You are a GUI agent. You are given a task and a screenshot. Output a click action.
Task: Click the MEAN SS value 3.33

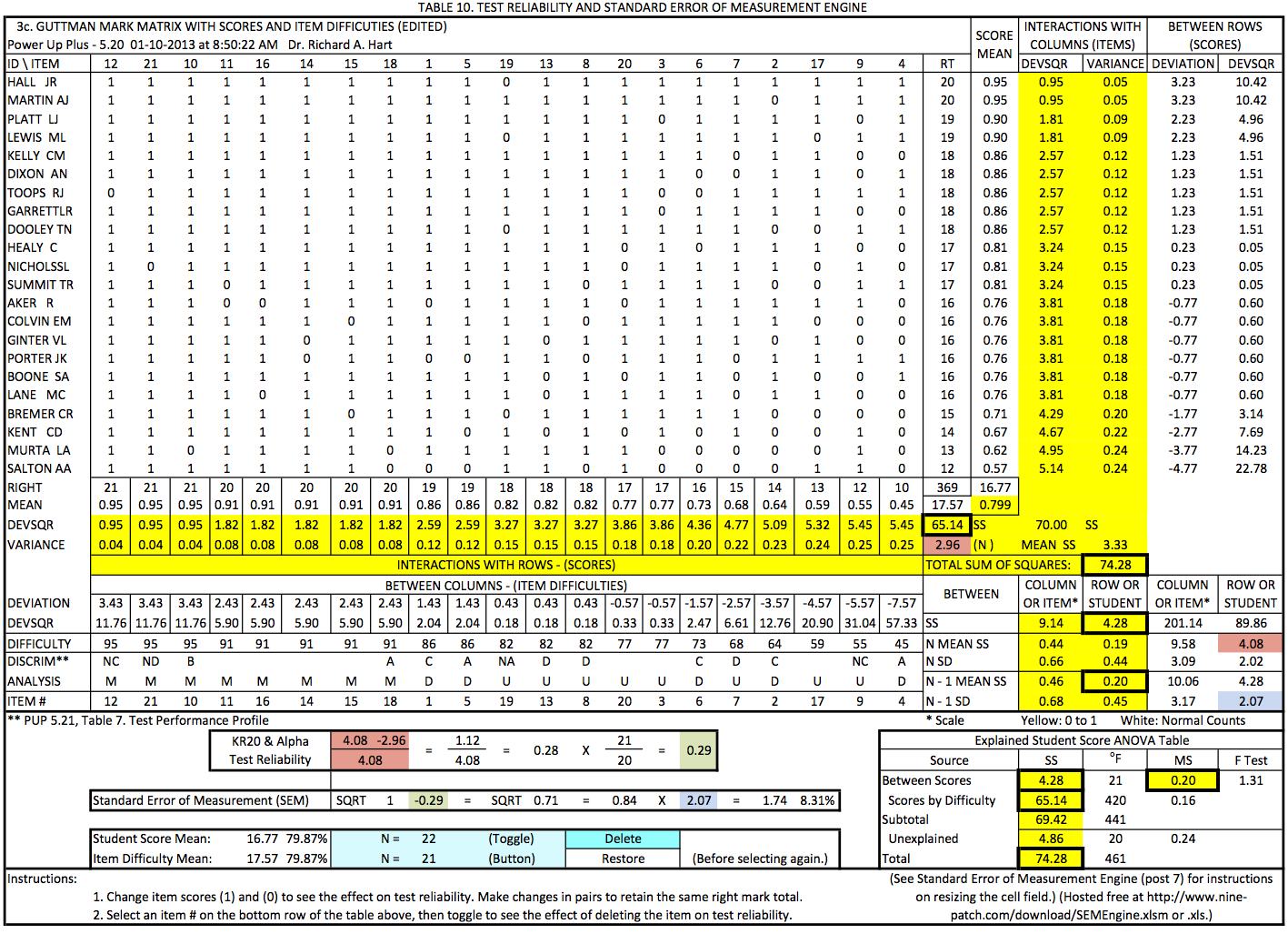[x=1114, y=545]
